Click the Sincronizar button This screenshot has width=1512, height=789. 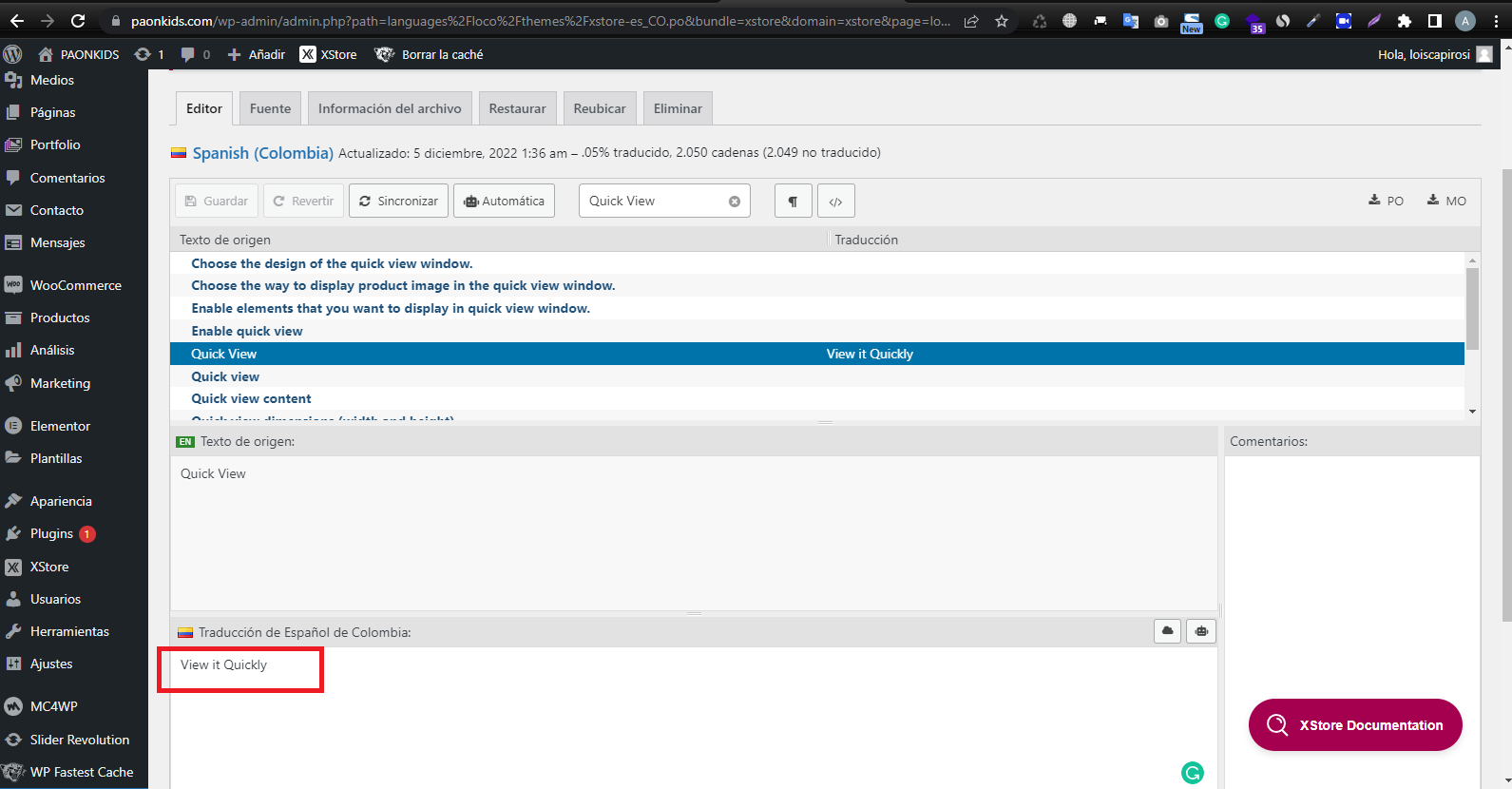pos(398,201)
